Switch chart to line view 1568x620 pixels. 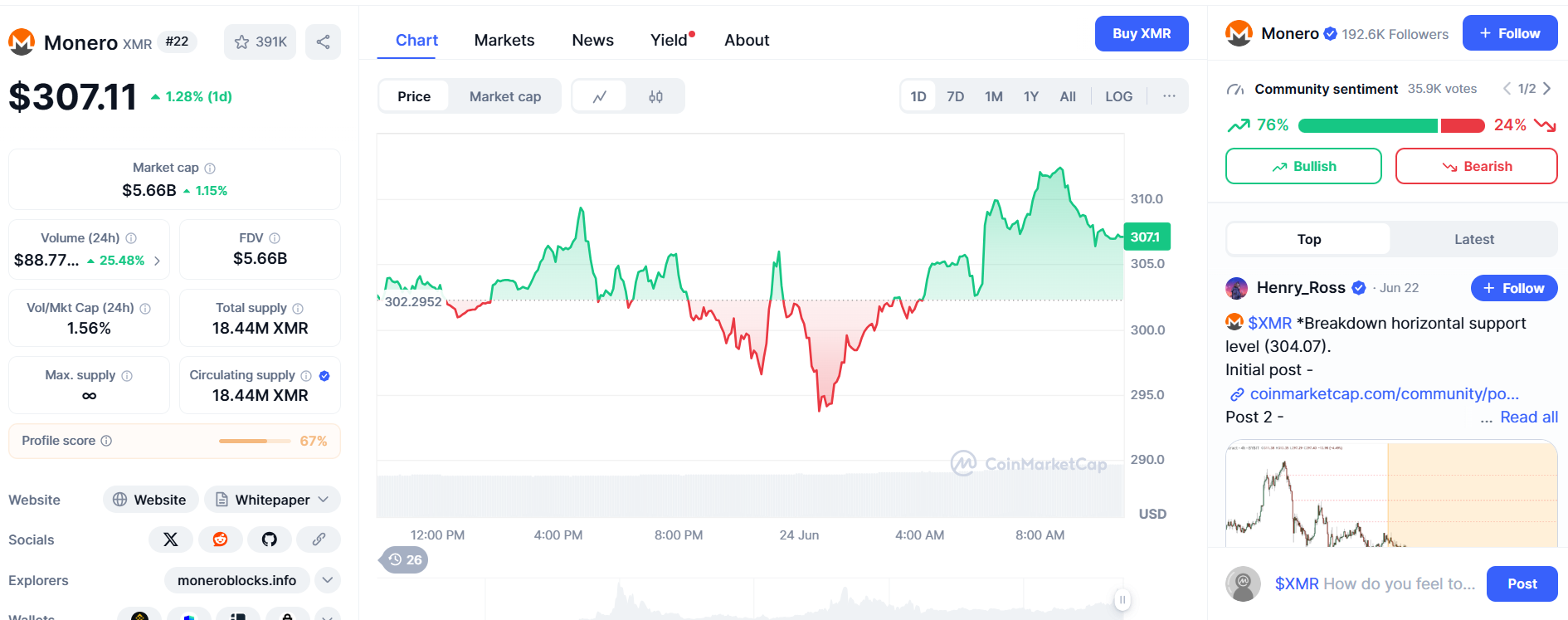600,96
